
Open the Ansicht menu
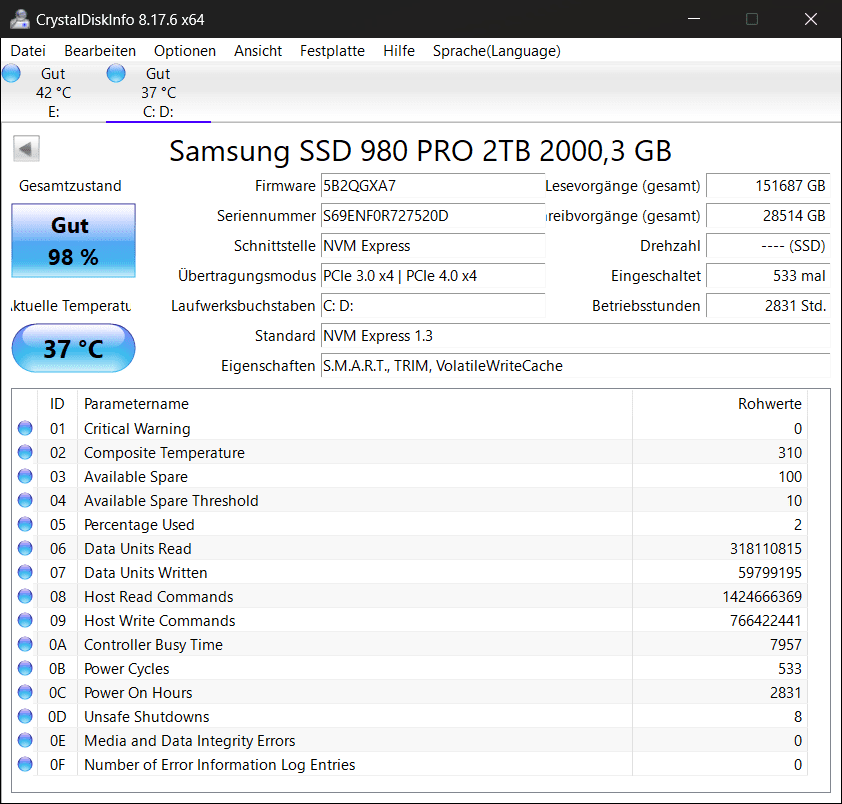[258, 51]
